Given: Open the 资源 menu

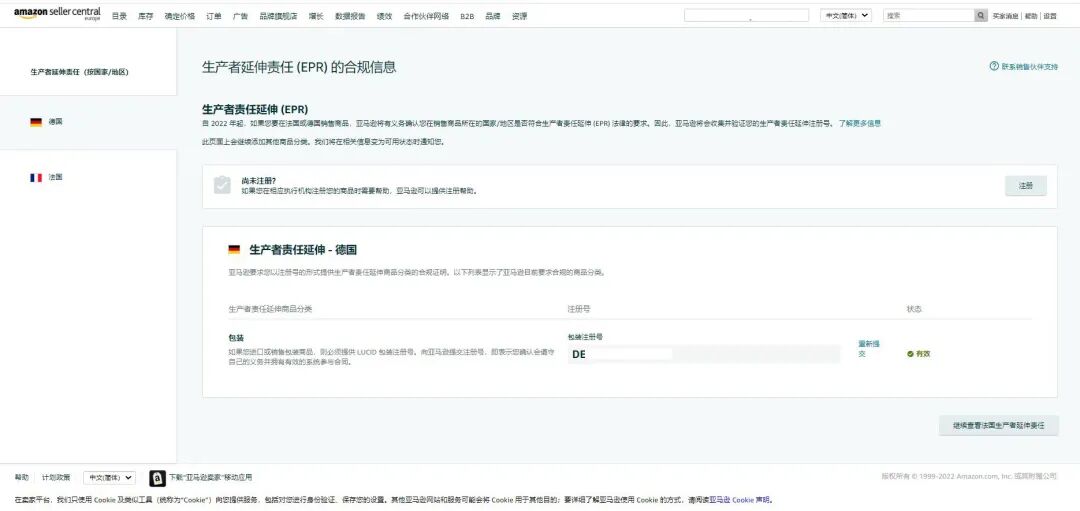Looking at the screenshot, I should pos(519,16).
